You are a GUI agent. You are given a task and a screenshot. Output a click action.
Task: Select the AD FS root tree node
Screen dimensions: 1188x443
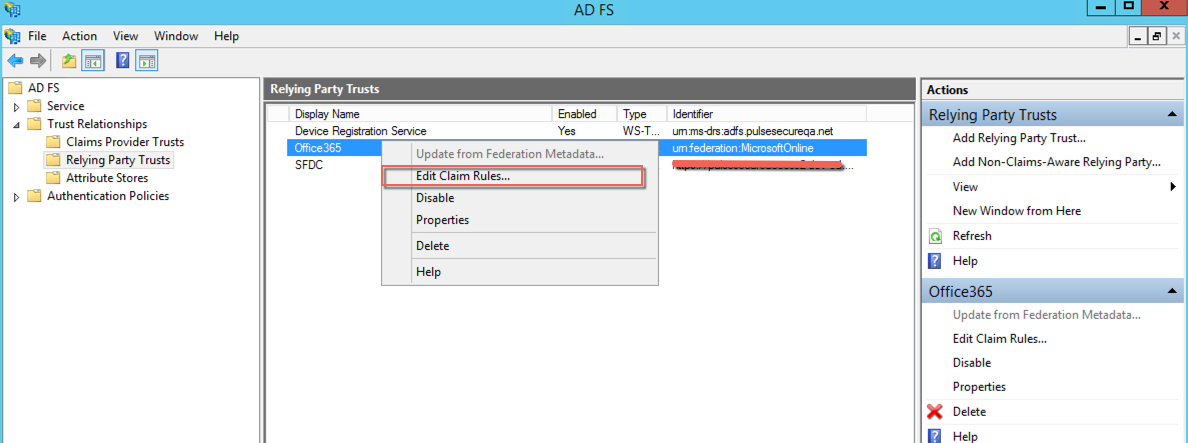tap(44, 88)
